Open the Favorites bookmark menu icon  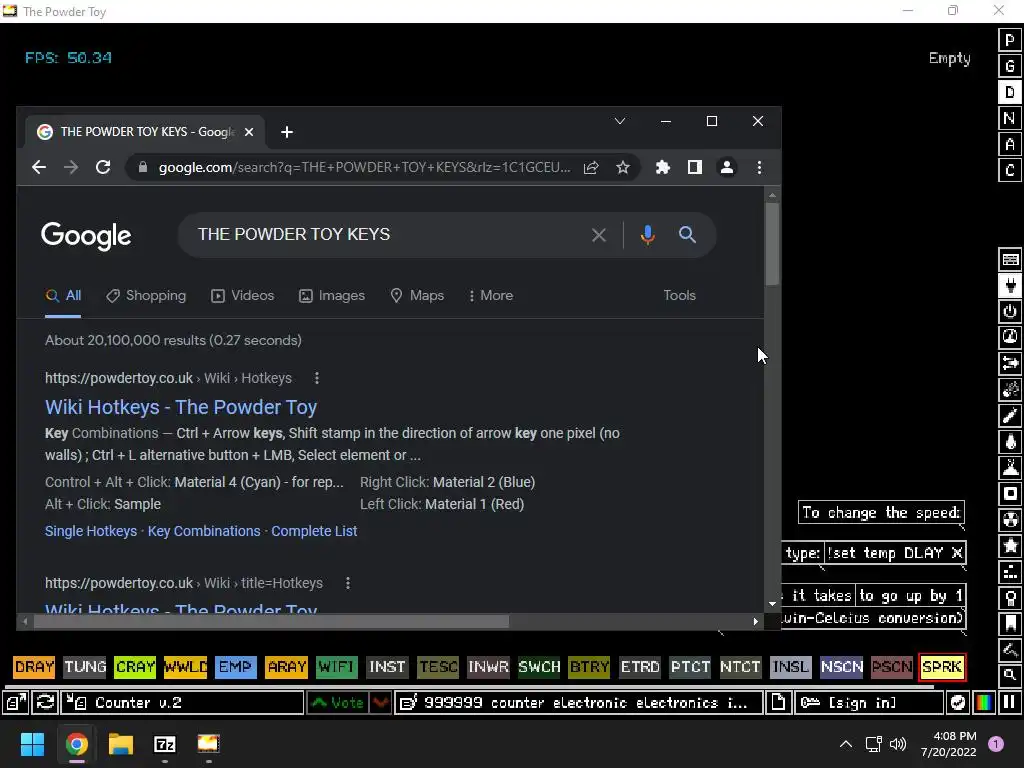[1010, 624]
